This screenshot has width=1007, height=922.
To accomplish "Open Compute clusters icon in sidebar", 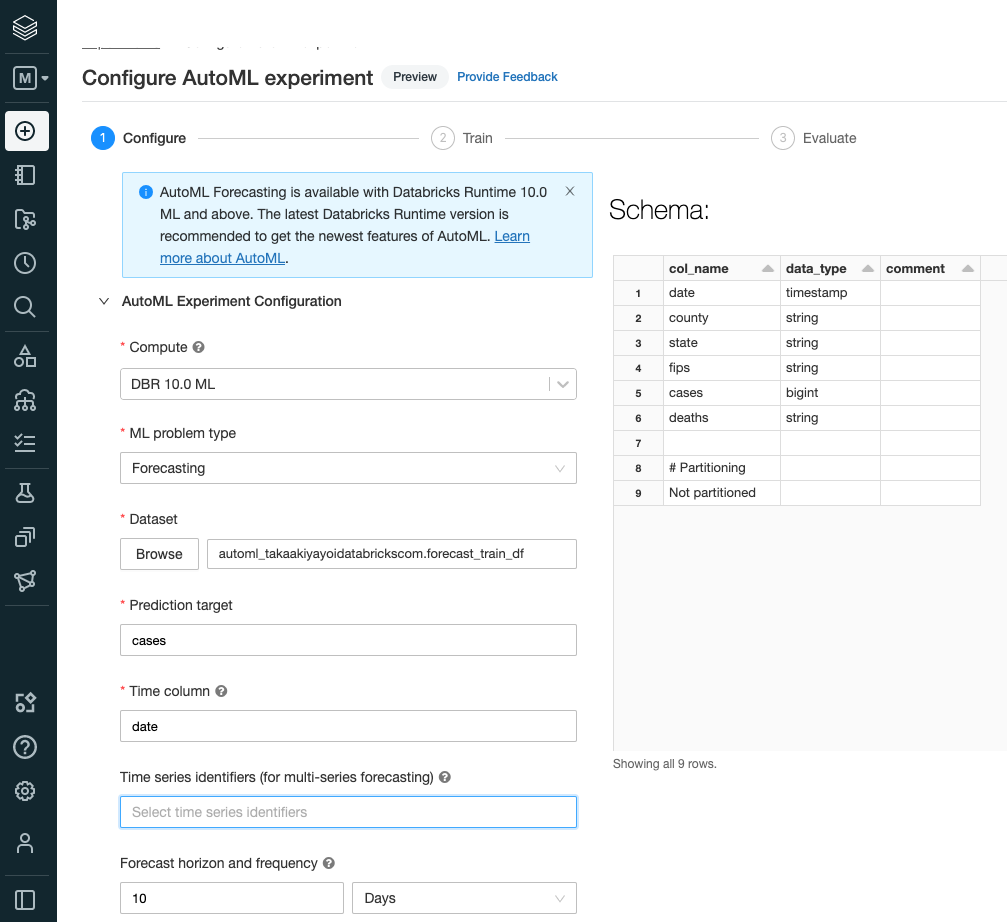I will 25,399.
